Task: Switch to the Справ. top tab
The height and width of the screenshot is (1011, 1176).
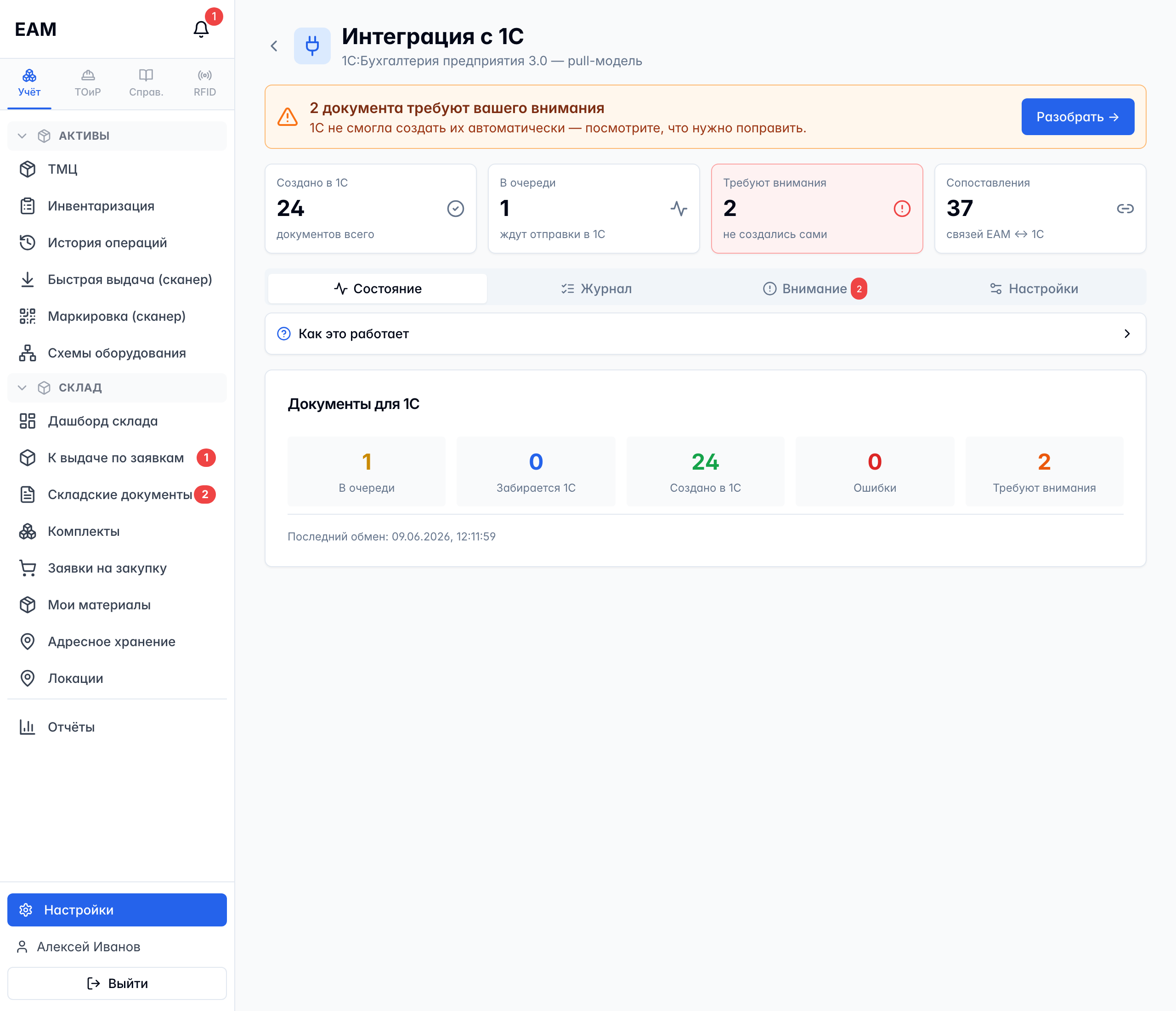Action: 147,84
